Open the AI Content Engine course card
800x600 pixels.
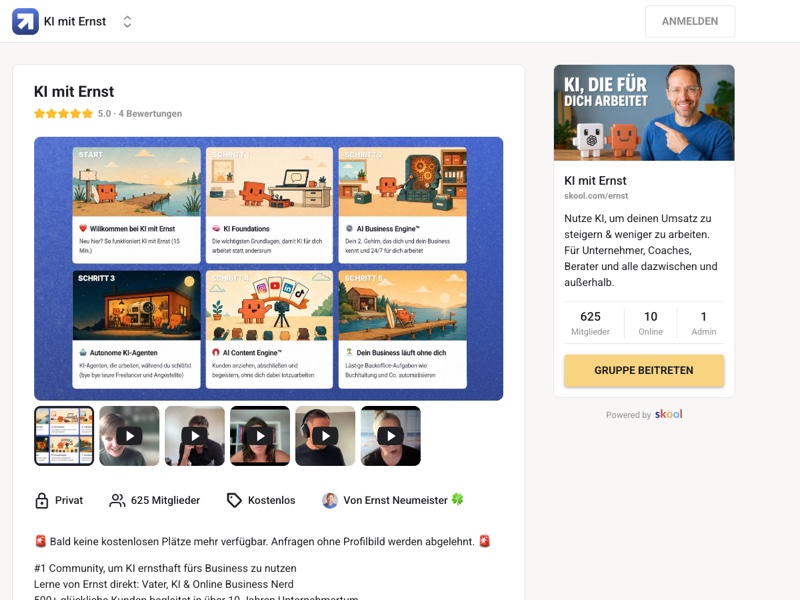click(x=269, y=330)
